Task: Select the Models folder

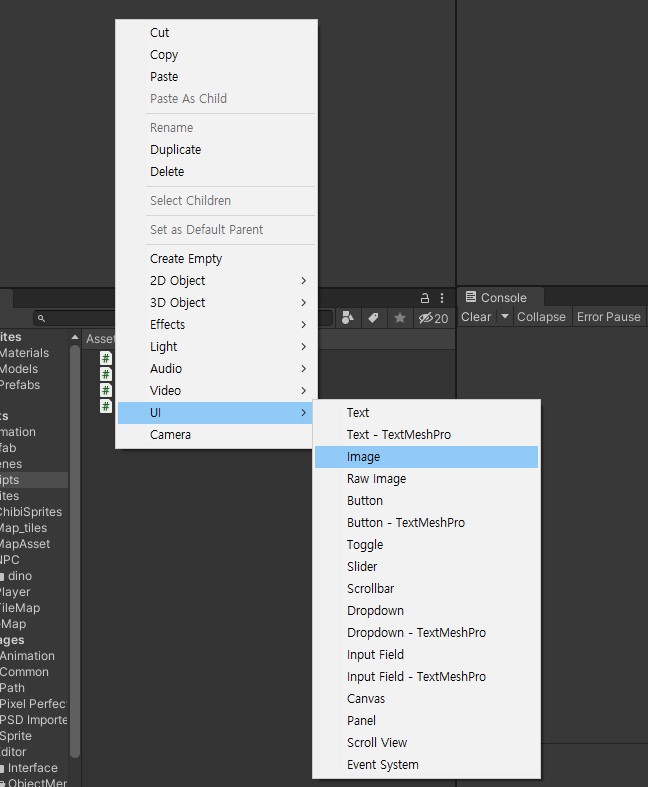Action: click(x=19, y=369)
